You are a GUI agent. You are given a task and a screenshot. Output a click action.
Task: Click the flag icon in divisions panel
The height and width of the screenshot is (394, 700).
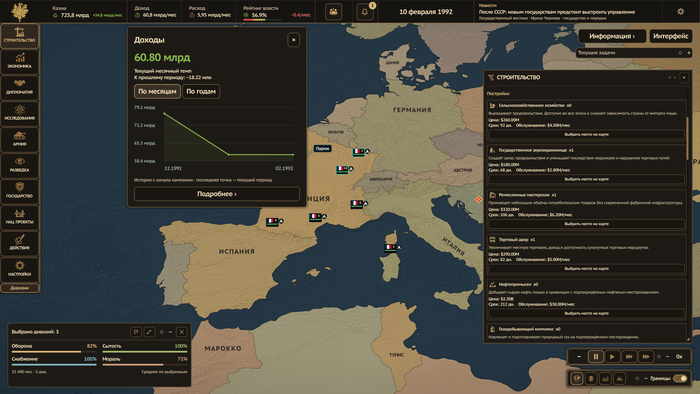coord(136,332)
